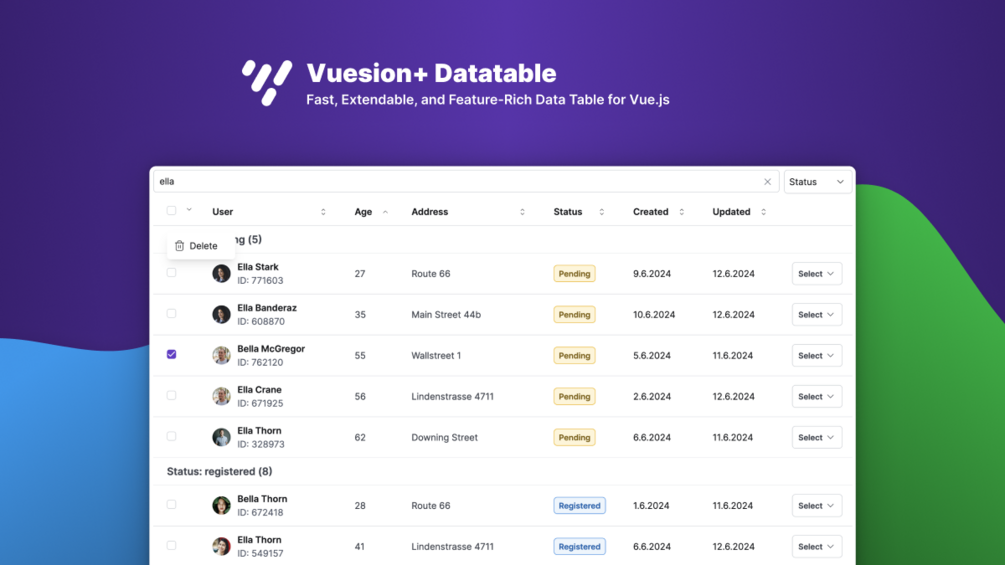Click the Vuesion logo icon
The width and height of the screenshot is (1005, 565).
(266, 82)
